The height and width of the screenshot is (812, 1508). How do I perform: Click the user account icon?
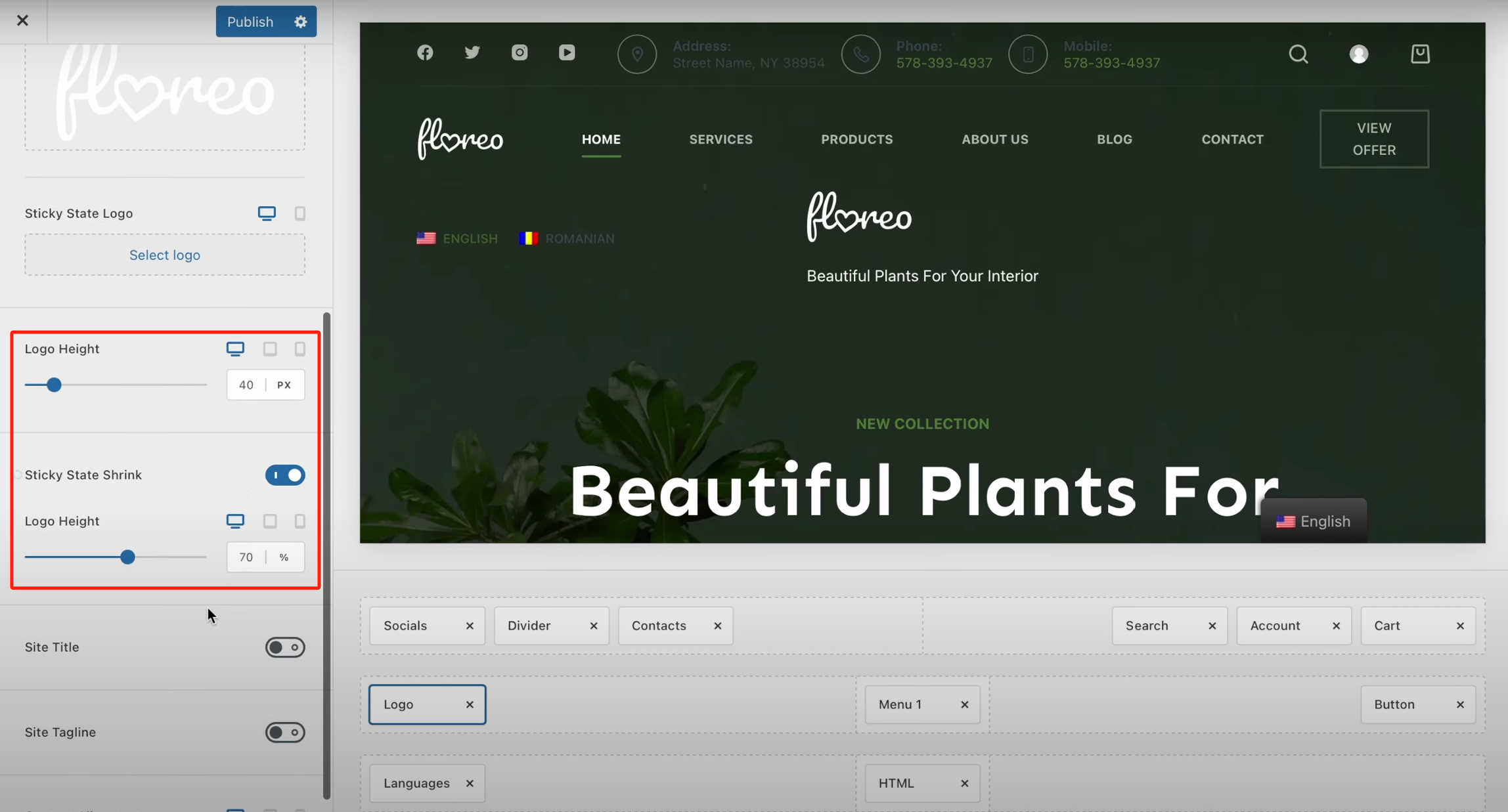[x=1358, y=54]
